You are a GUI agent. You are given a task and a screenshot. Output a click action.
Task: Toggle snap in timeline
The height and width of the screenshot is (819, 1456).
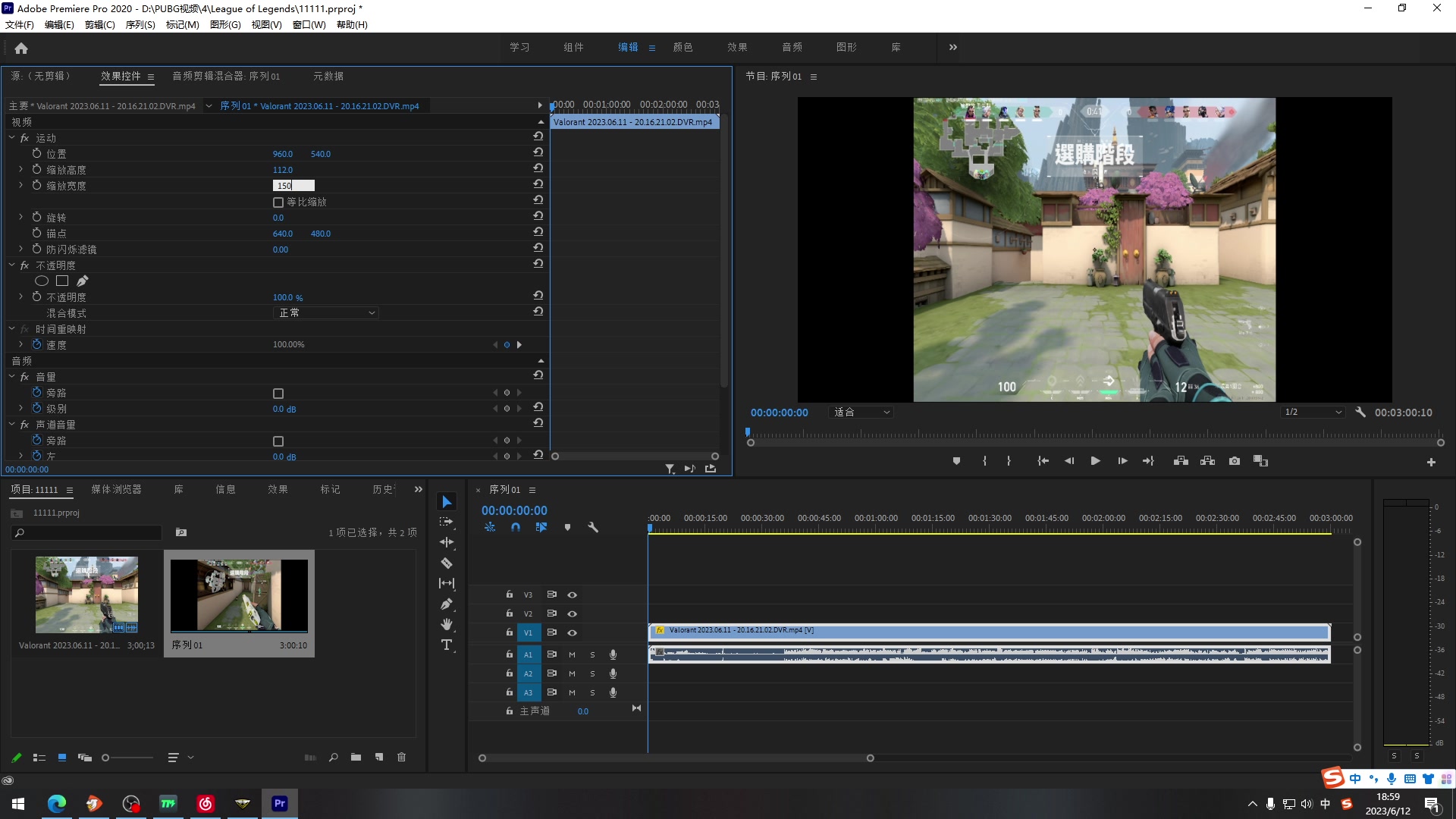(x=516, y=527)
